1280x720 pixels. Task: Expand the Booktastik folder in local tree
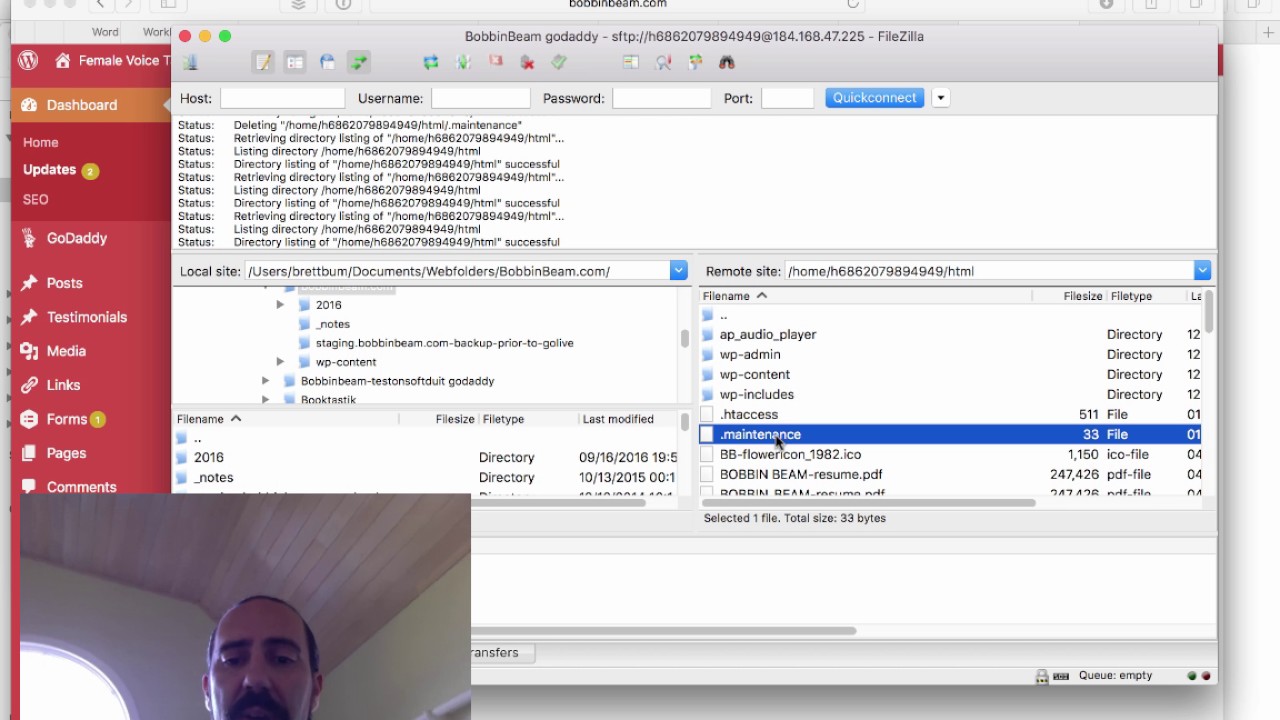coord(266,400)
